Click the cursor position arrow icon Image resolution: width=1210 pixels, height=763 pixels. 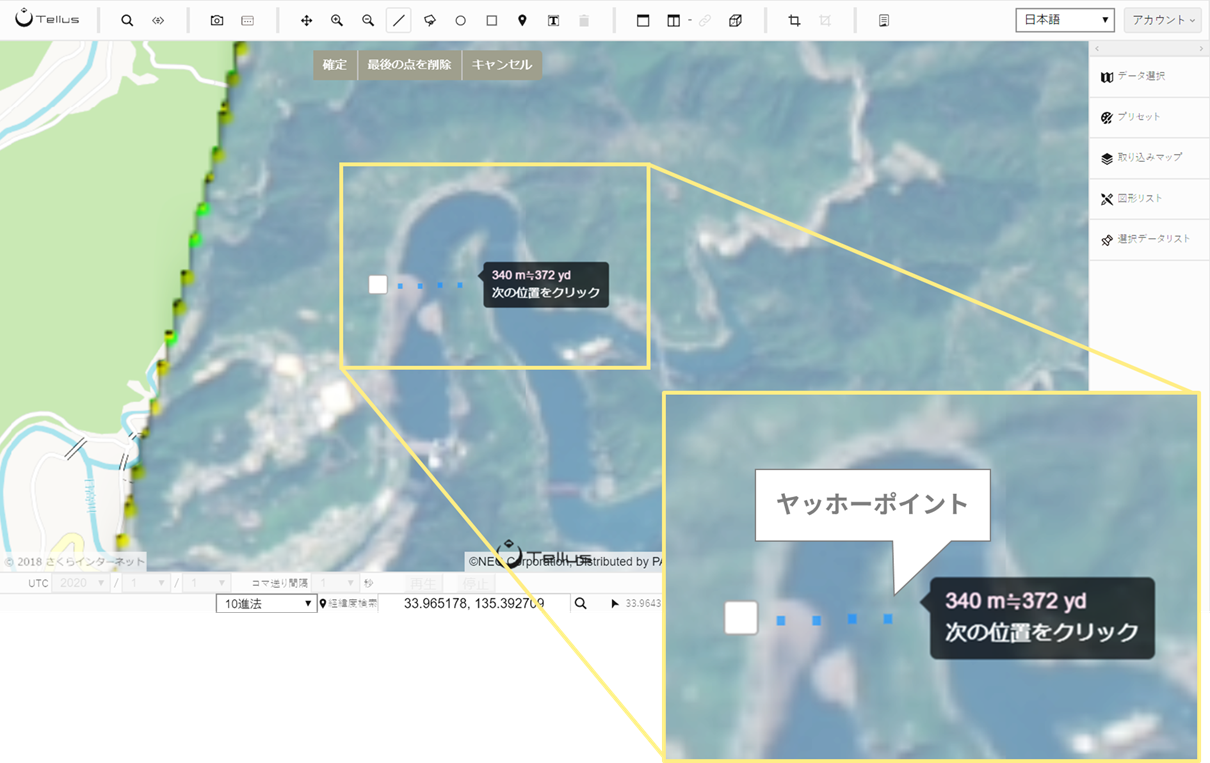tap(615, 604)
